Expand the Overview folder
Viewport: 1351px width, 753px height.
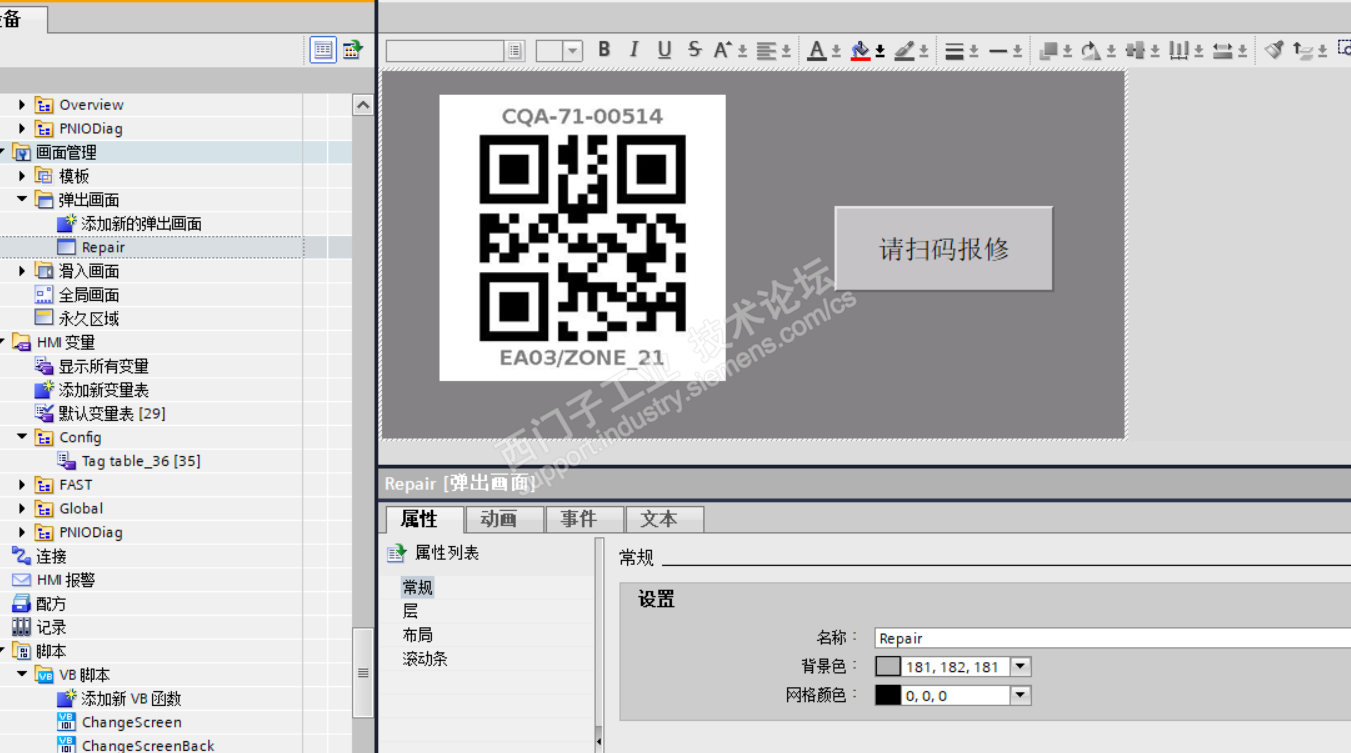pyautogui.click(x=22, y=105)
